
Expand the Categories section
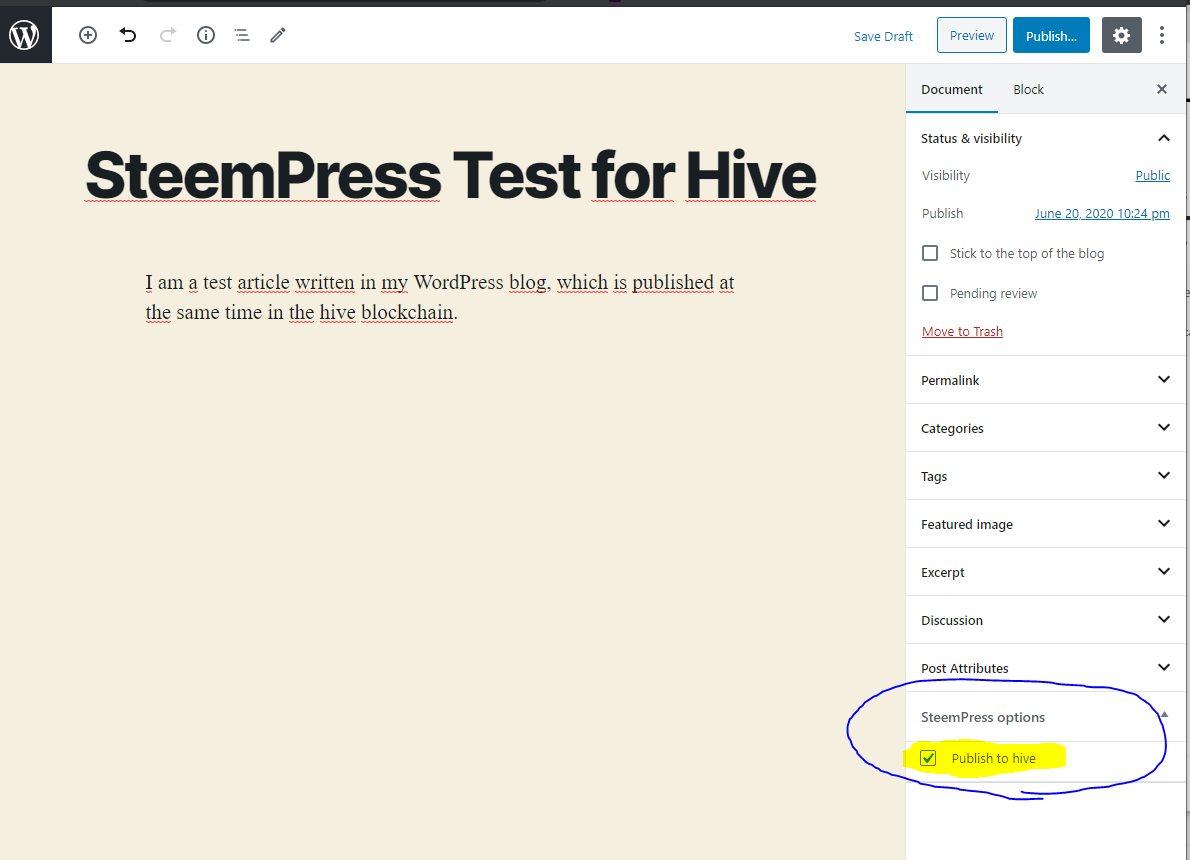pos(1045,428)
